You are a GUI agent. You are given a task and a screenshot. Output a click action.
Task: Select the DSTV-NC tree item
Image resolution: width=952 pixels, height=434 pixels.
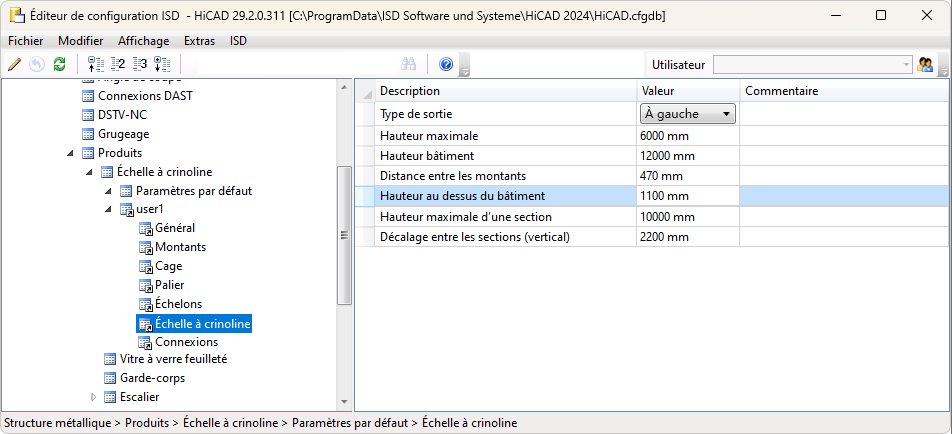(x=122, y=115)
